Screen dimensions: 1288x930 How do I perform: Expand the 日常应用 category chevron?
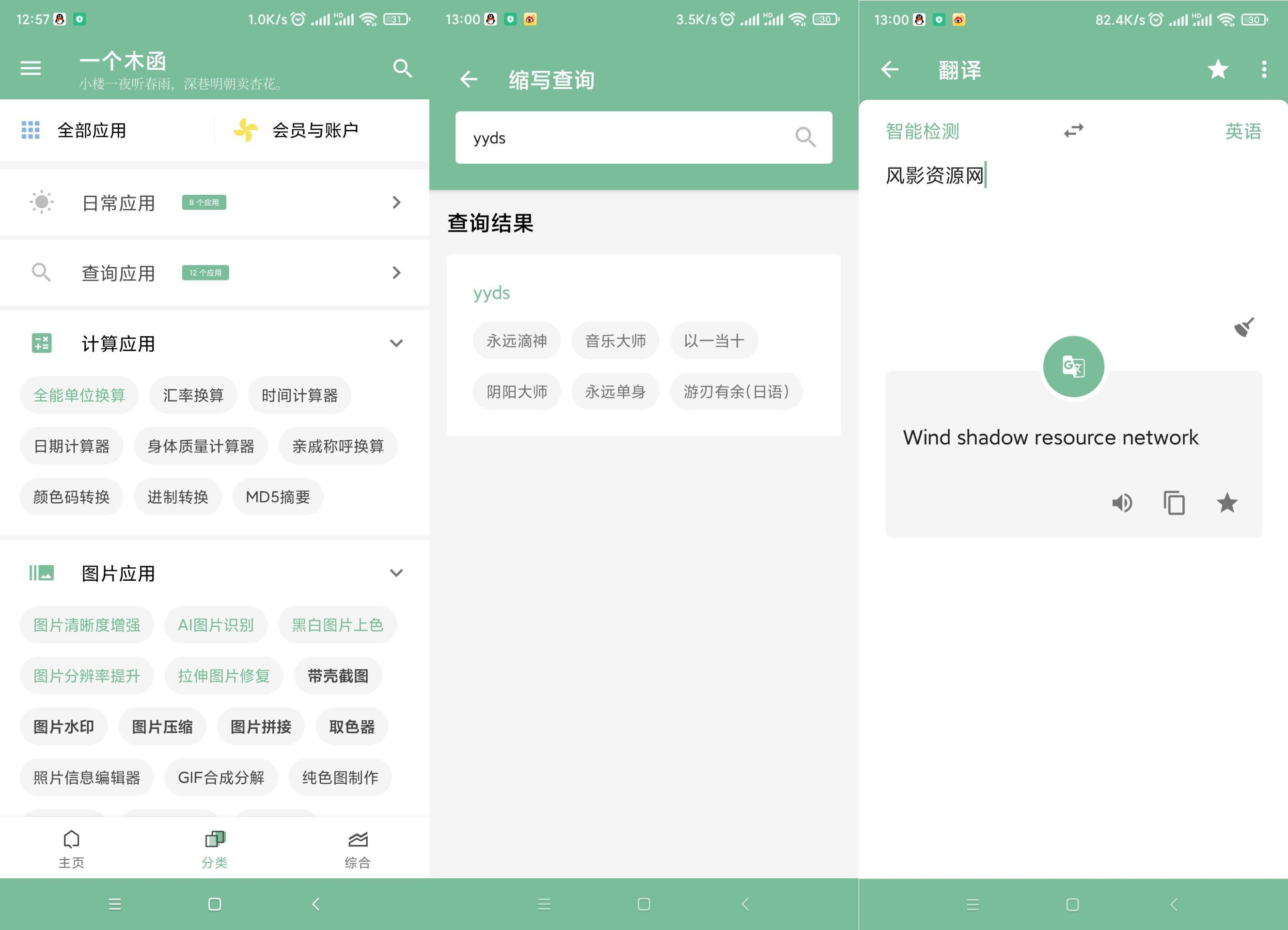pos(396,202)
